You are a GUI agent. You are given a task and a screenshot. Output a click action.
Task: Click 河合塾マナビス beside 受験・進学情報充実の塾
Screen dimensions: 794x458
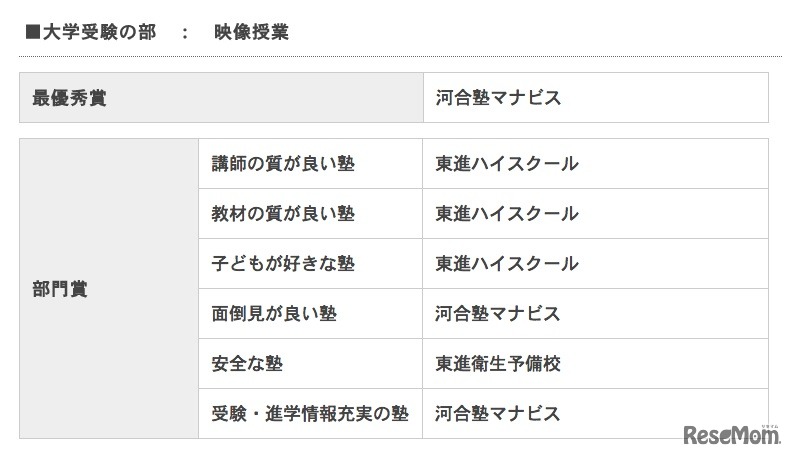[x=498, y=413]
